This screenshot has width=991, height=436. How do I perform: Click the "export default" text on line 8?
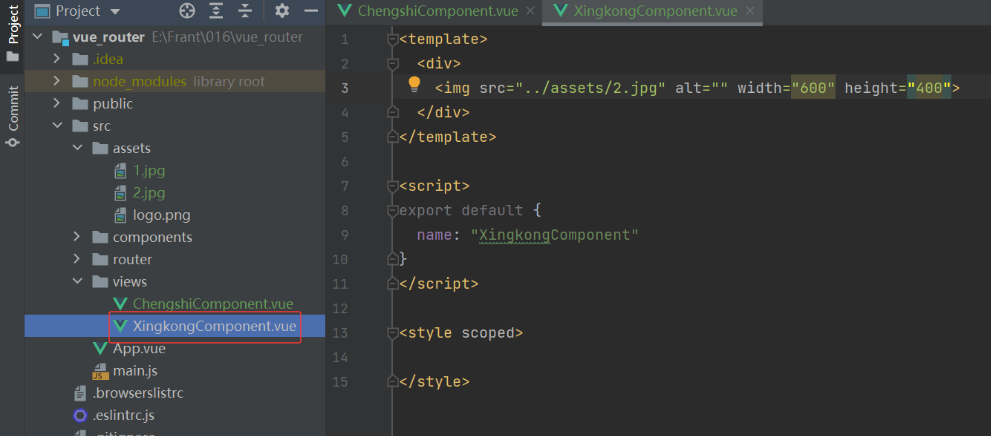461,210
